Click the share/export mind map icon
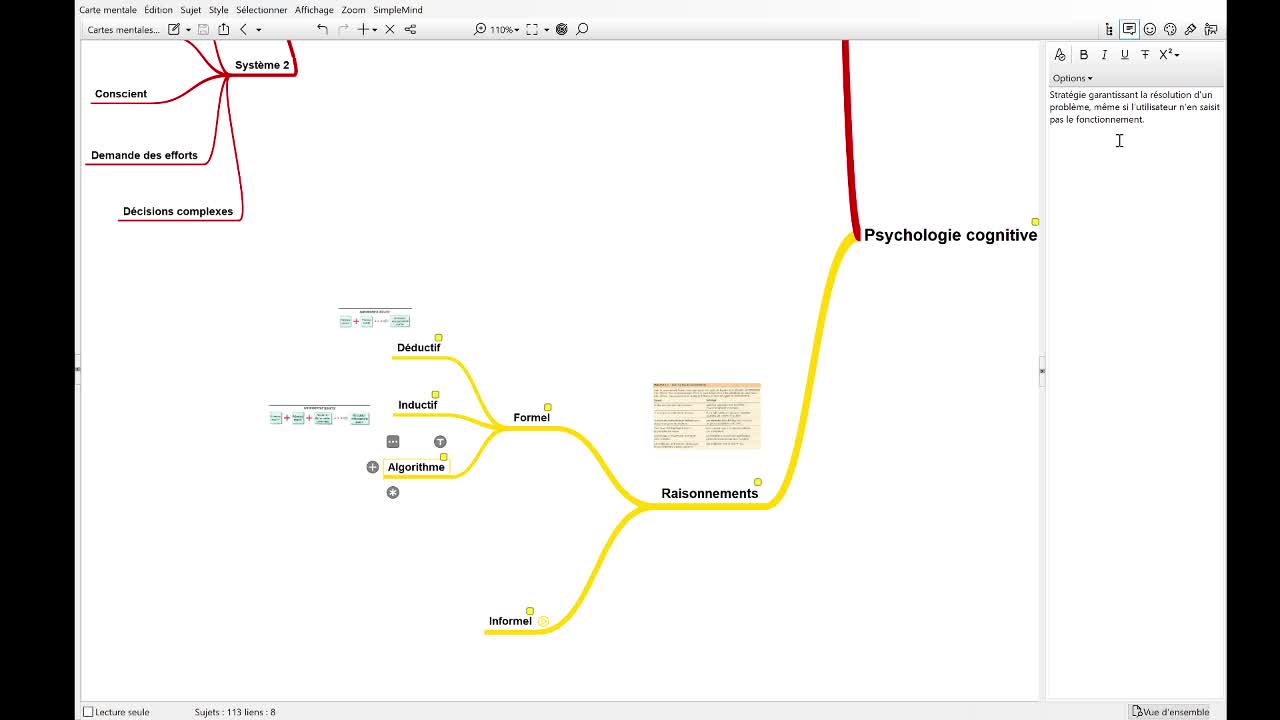 coord(223,29)
